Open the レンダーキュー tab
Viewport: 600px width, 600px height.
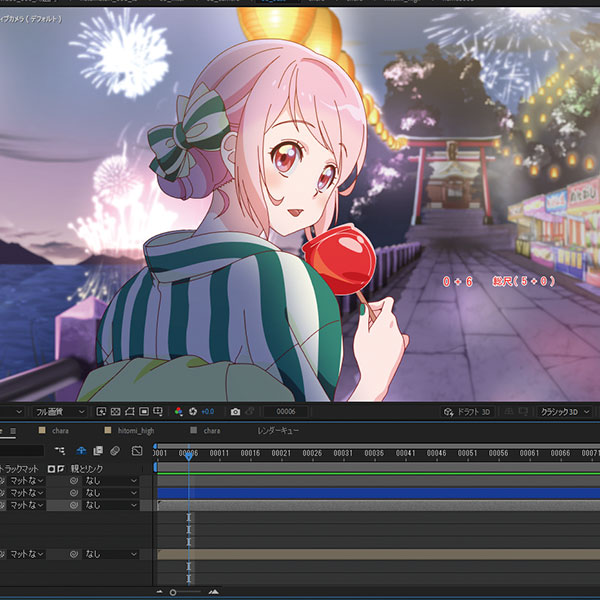point(278,431)
